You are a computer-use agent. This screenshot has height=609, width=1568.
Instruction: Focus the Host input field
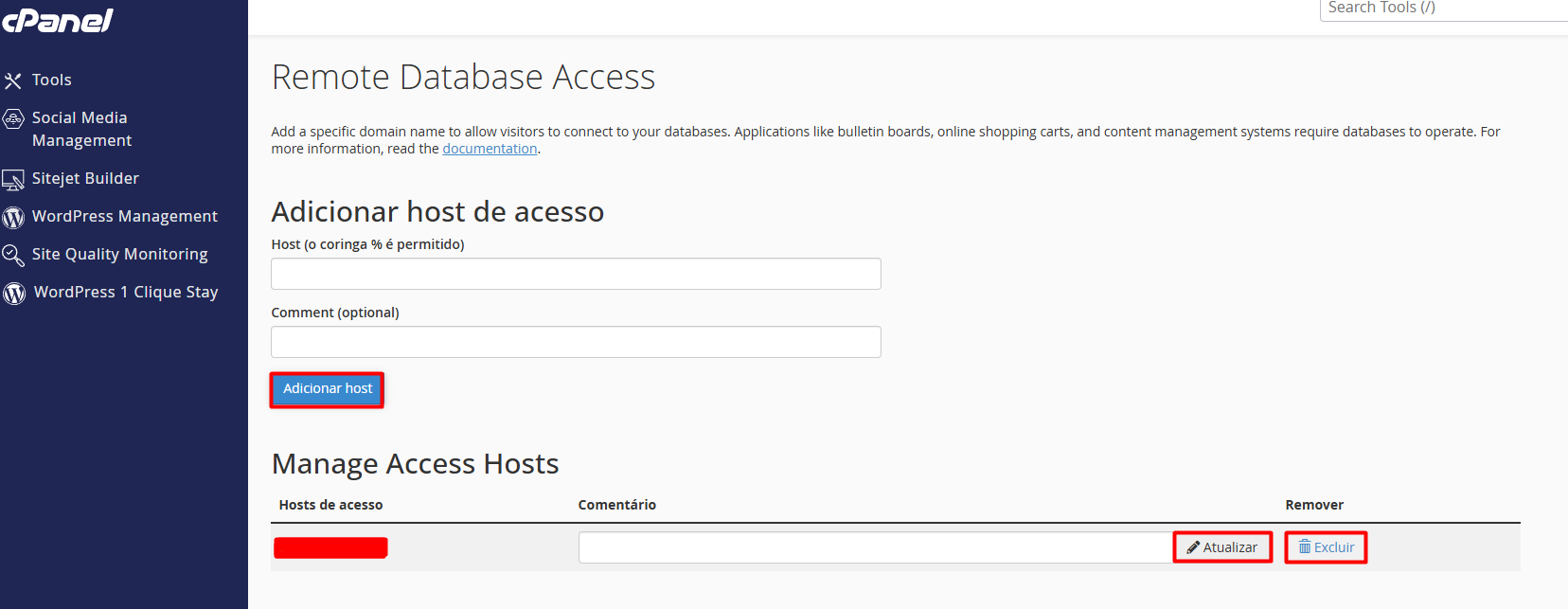click(x=576, y=274)
